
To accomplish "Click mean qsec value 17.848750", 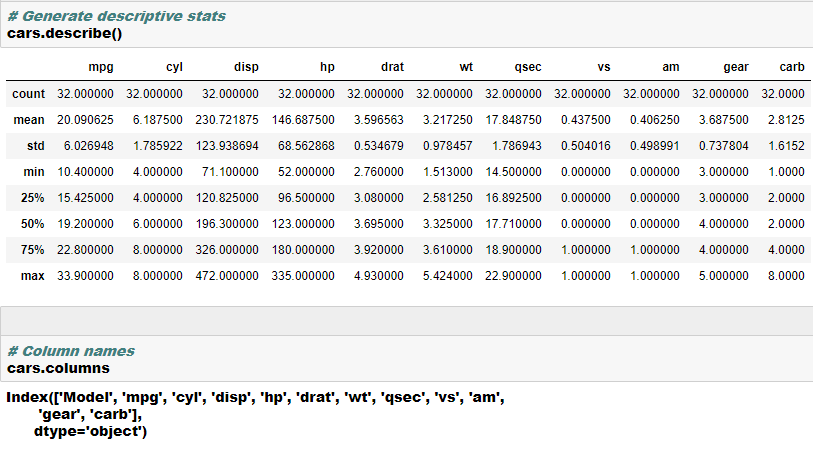I will [x=514, y=120].
